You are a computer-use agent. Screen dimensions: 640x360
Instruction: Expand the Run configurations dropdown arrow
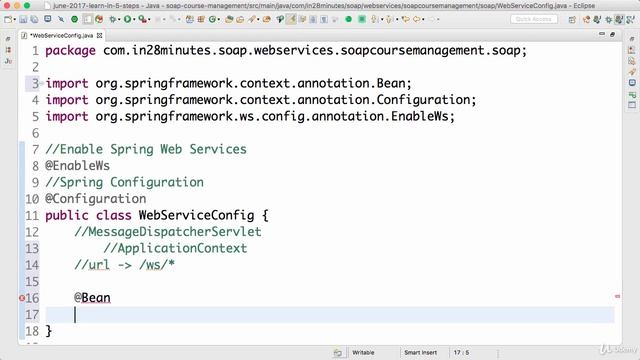click(x=134, y=20)
